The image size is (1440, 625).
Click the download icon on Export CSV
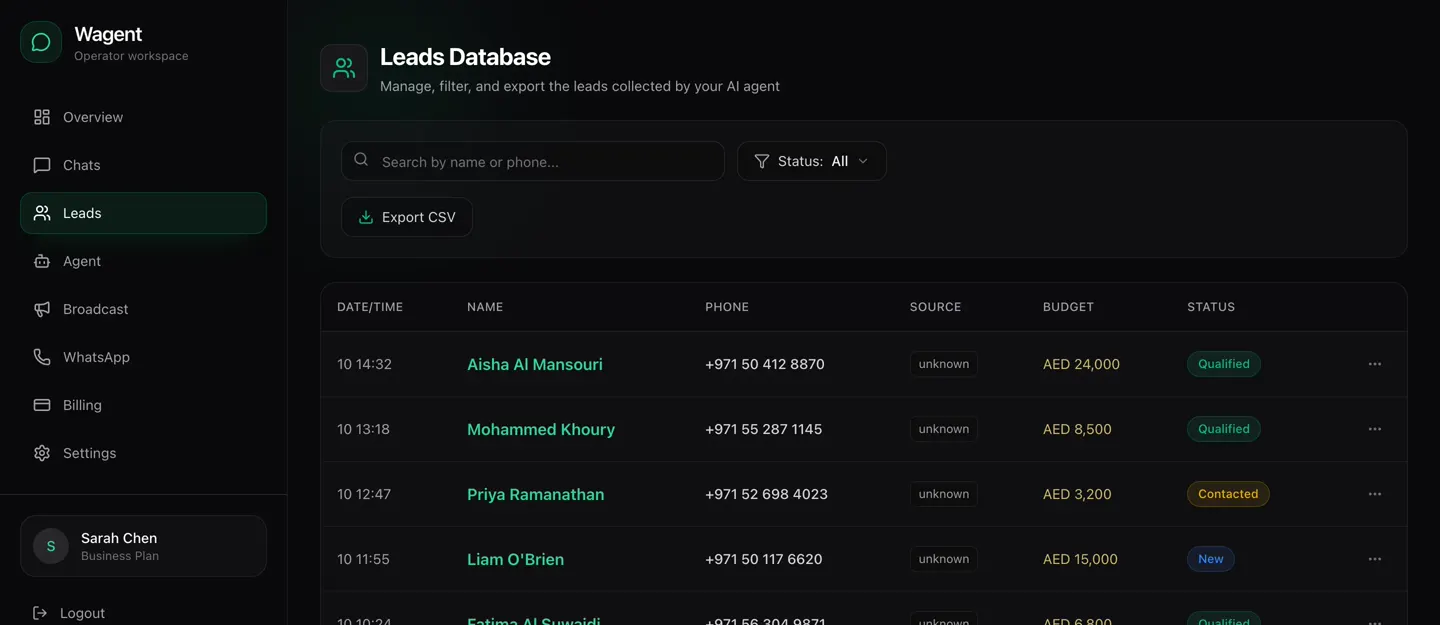click(366, 217)
